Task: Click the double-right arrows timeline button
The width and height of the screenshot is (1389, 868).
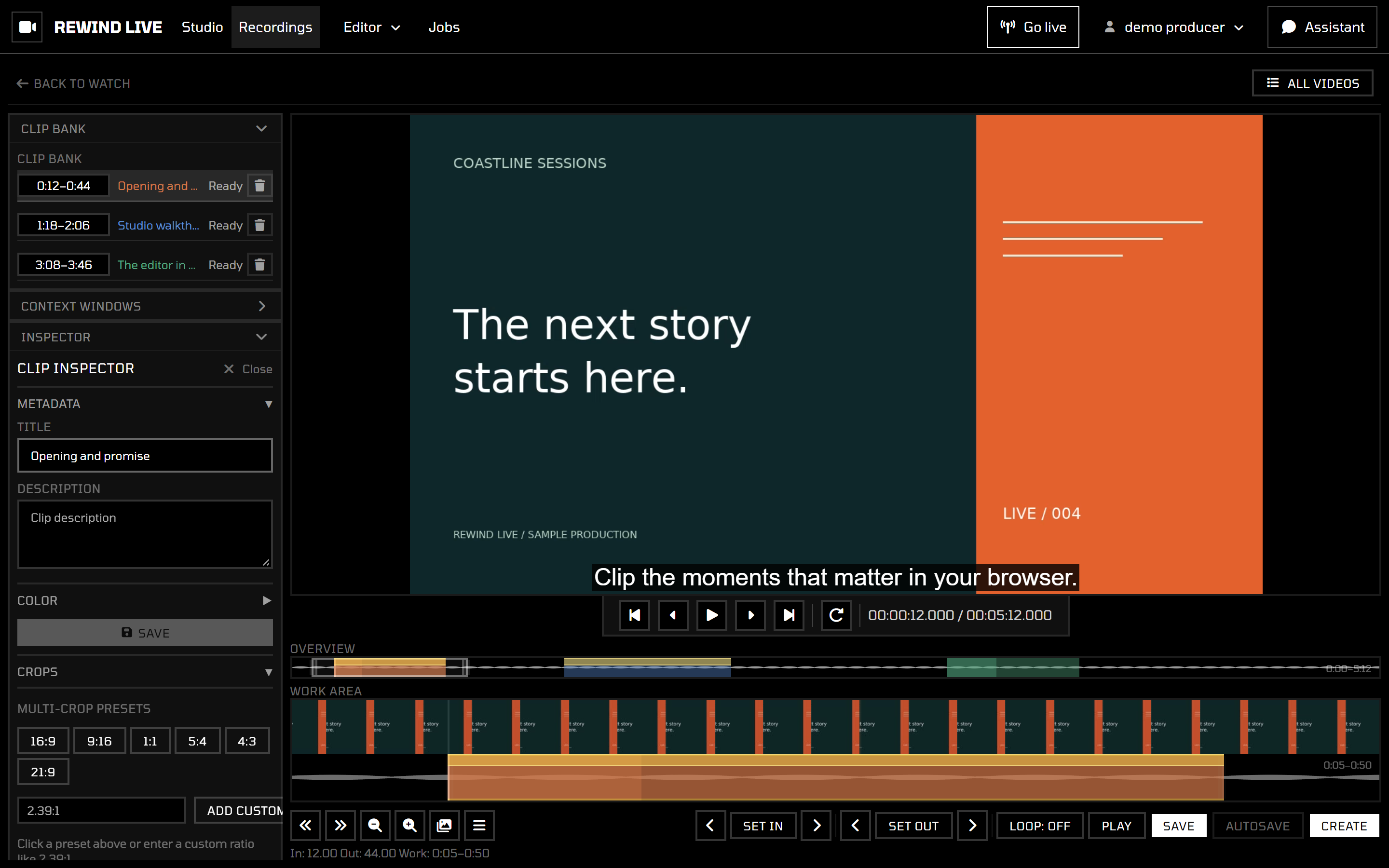Action: coord(340,826)
